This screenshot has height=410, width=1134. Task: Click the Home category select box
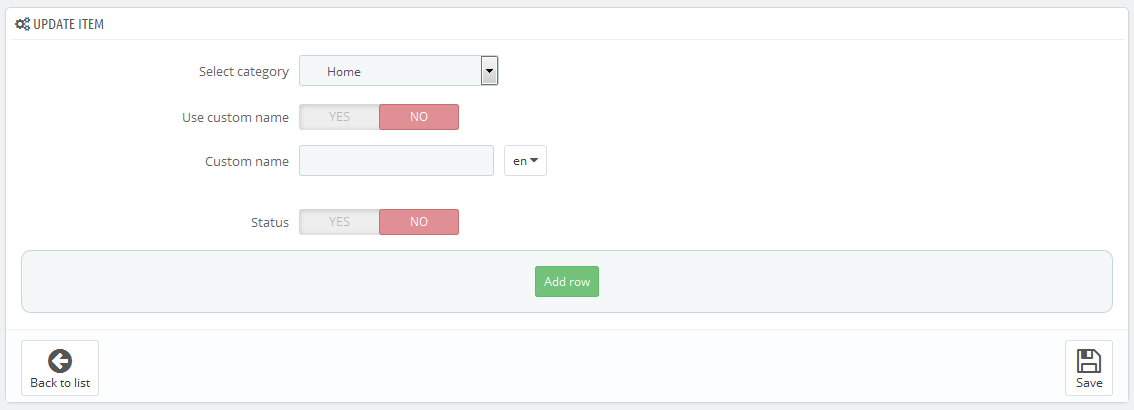point(398,71)
